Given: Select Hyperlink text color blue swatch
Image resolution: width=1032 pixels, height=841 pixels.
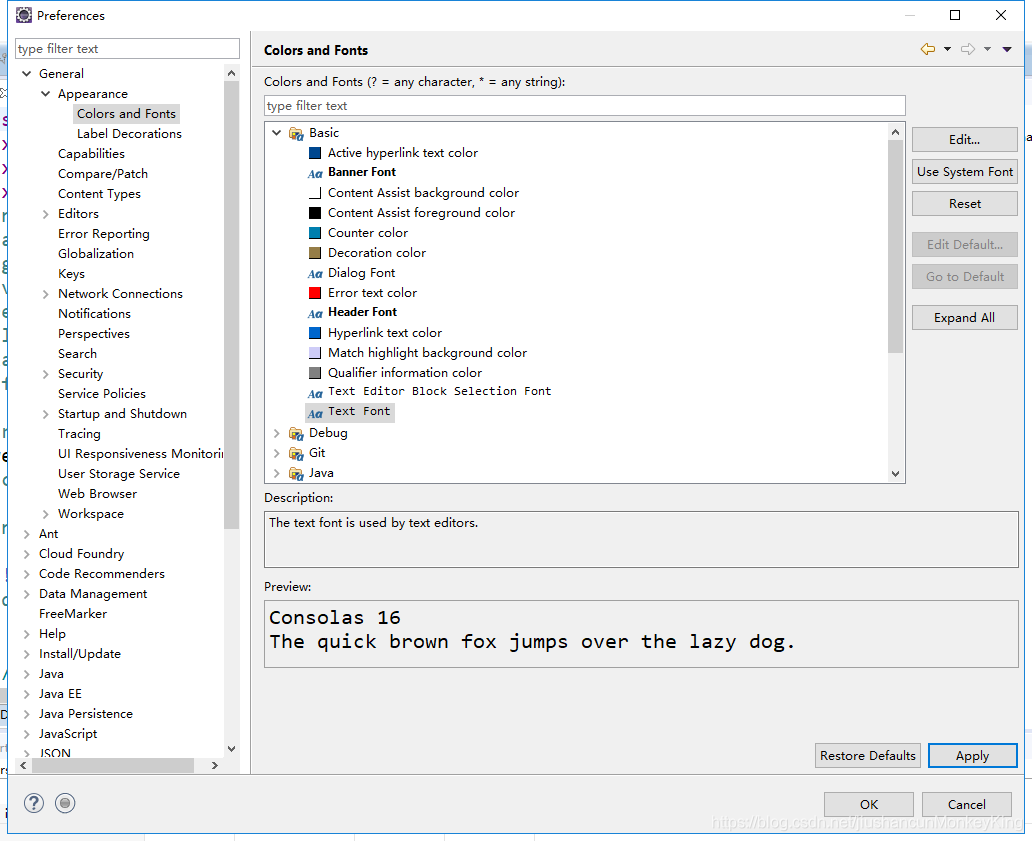Looking at the screenshot, I should [315, 333].
